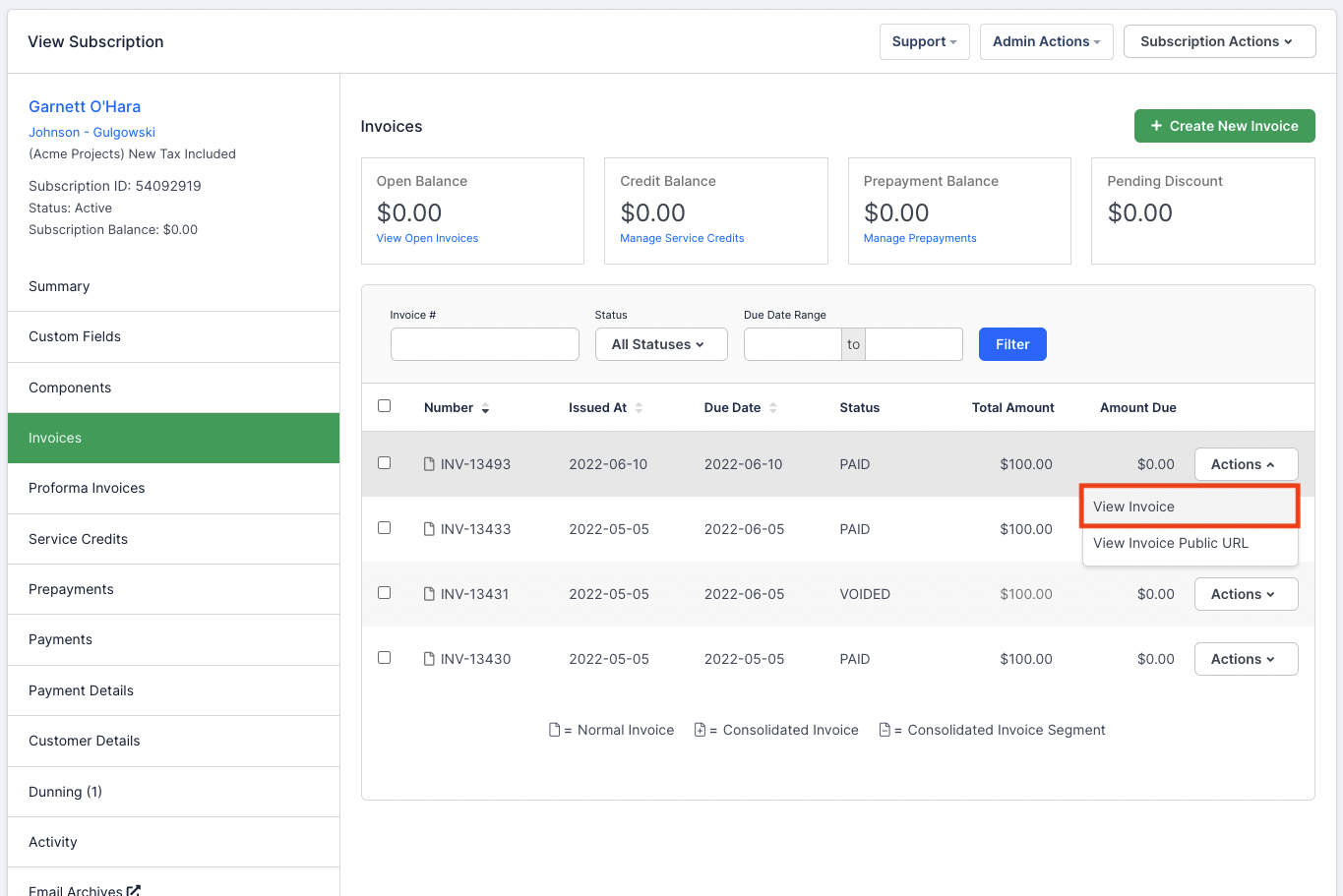Switch to the Proforma Invoices section
The height and width of the screenshot is (896, 1343).
[x=87, y=488]
